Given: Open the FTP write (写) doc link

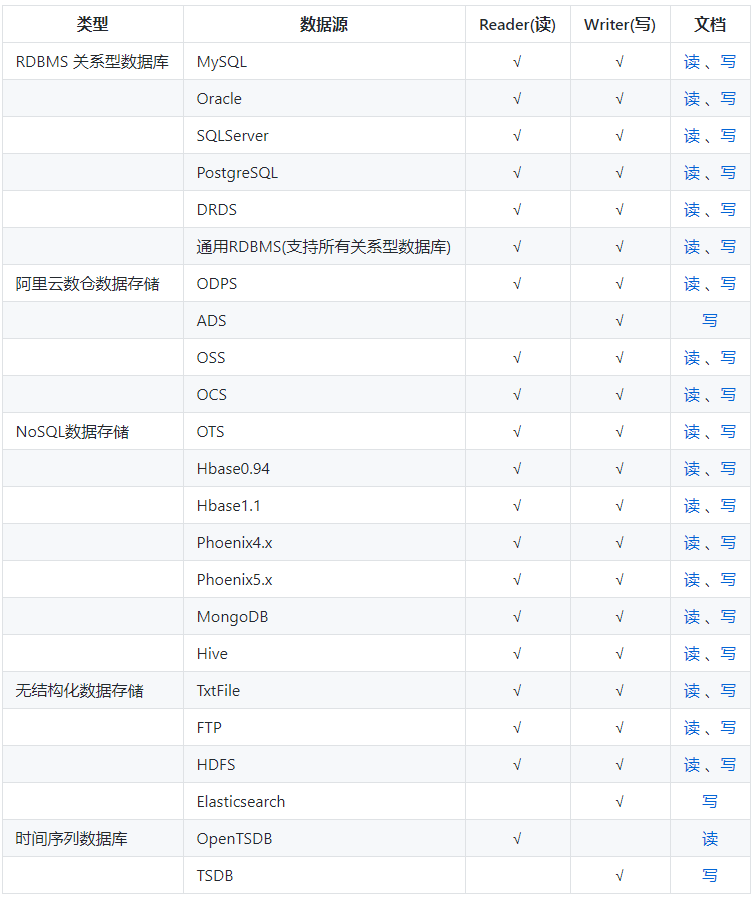Looking at the screenshot, I should [728, 728].
